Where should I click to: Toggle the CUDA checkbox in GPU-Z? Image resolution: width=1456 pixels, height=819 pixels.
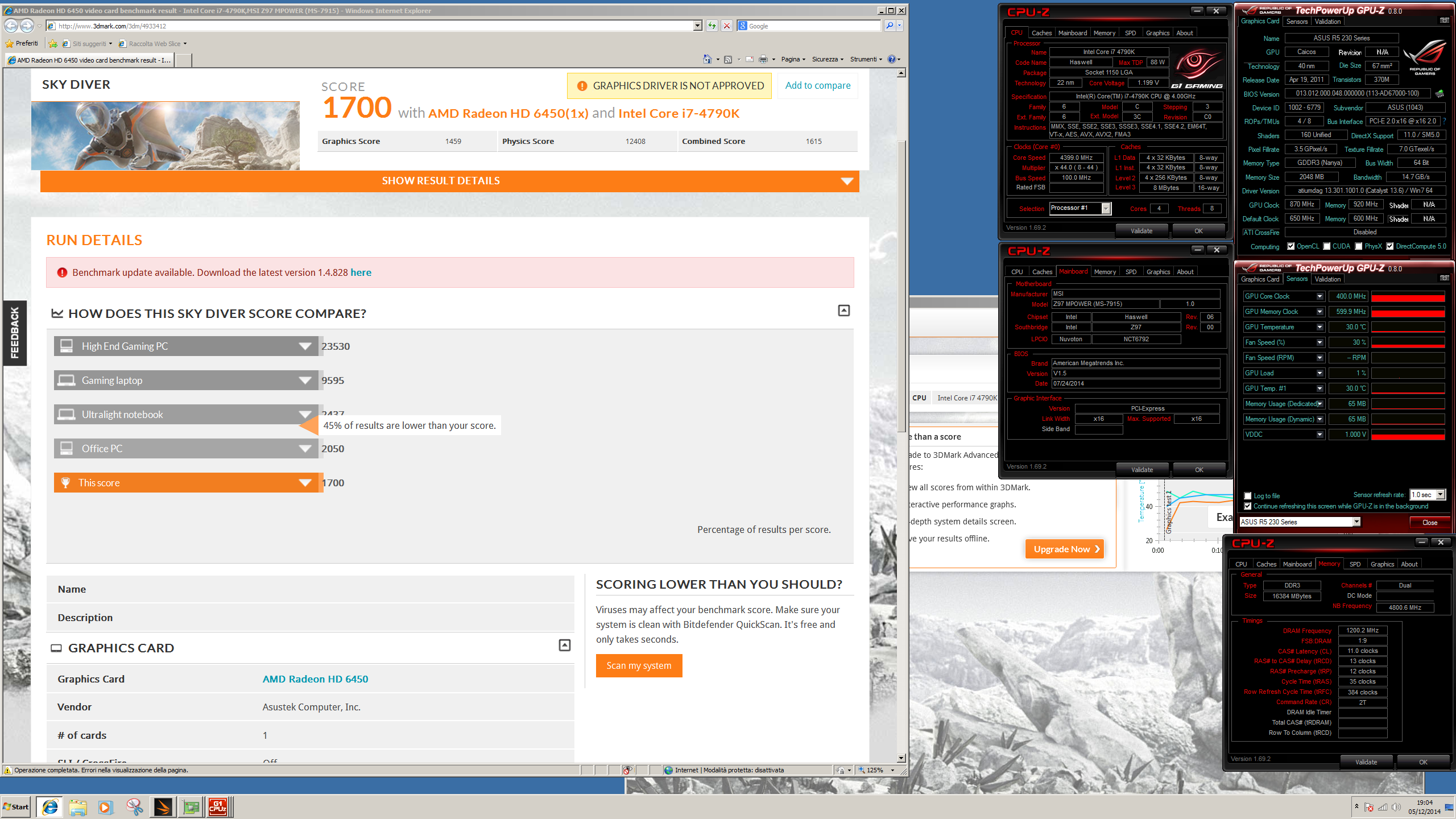pyautogui.click(x=1326, y=246)
